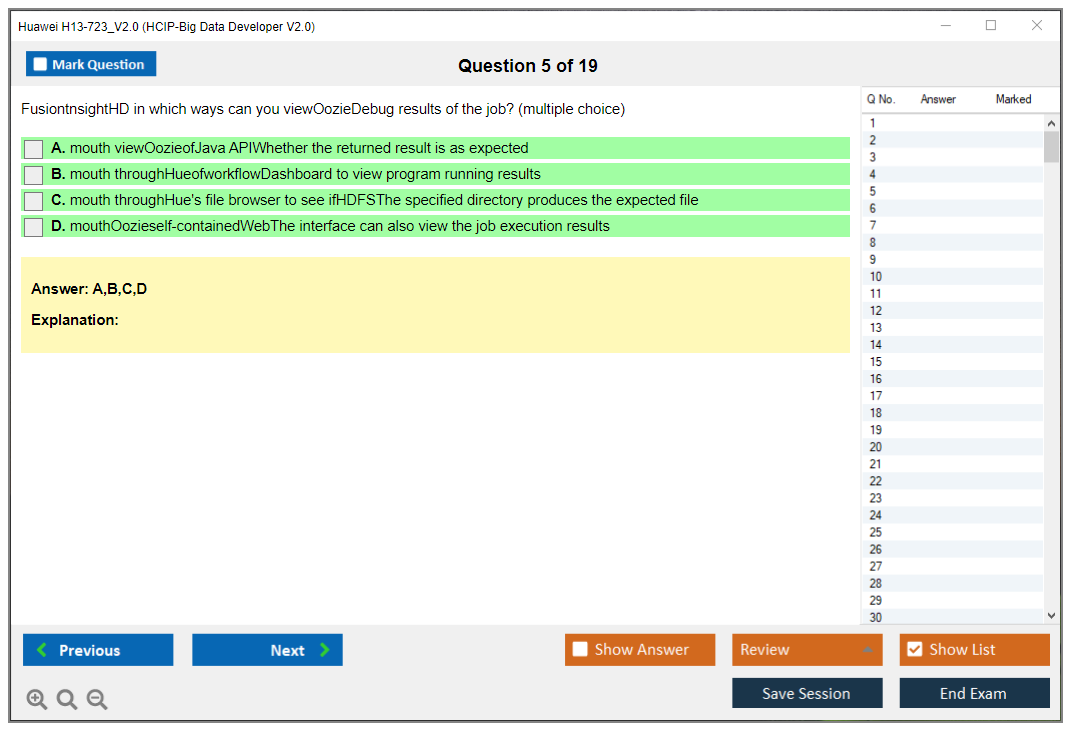Viewport: 1075px width, 735px height.
Task: Uncheck the Show List checkbox
Action: click(x=914, y=650)
